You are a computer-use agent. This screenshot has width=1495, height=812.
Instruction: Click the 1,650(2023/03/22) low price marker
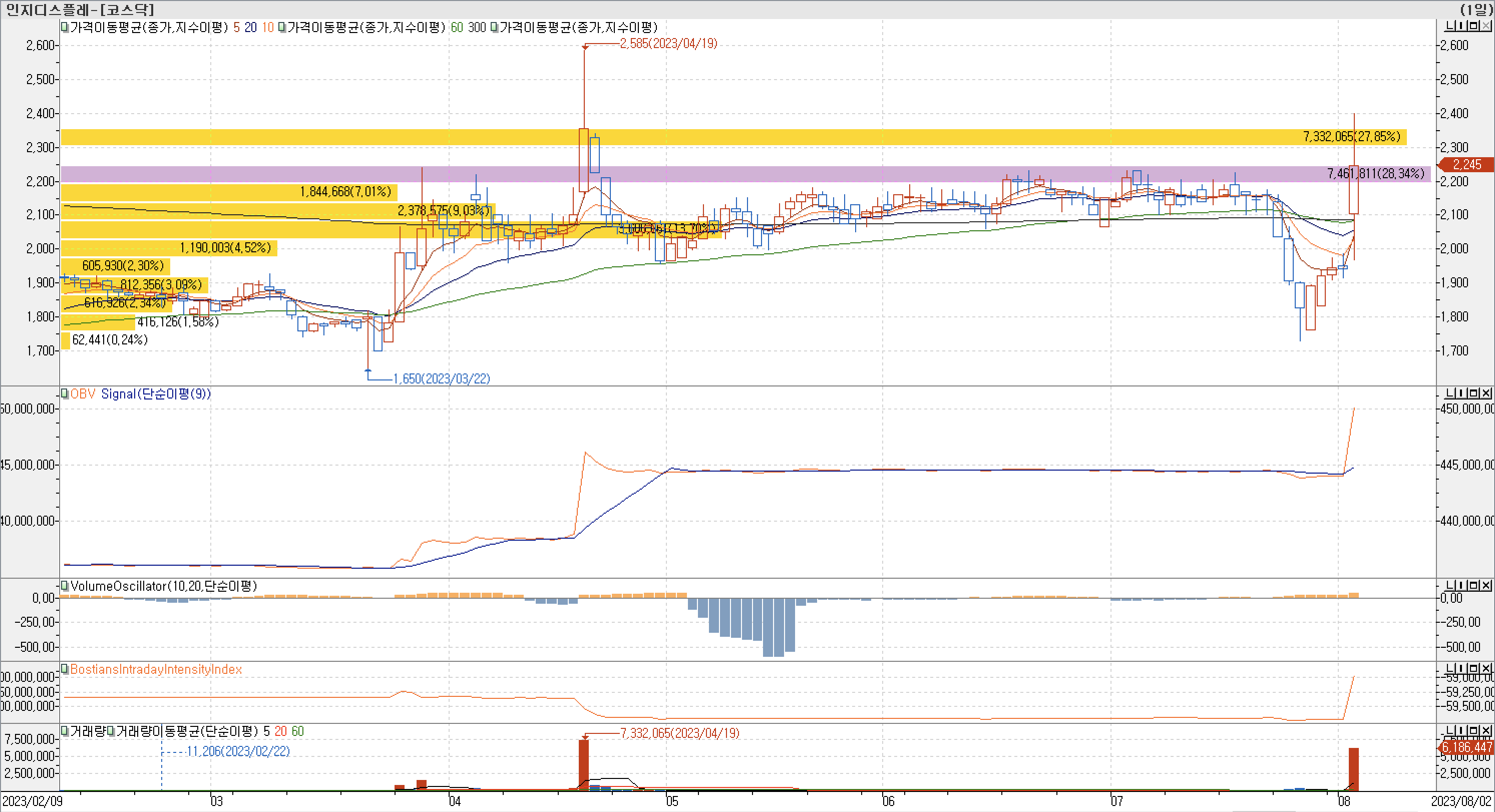coord(441,379)
